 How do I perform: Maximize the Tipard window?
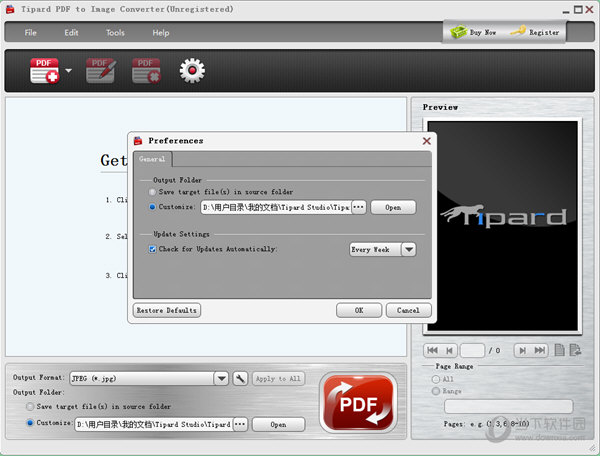tap(578, 10)
